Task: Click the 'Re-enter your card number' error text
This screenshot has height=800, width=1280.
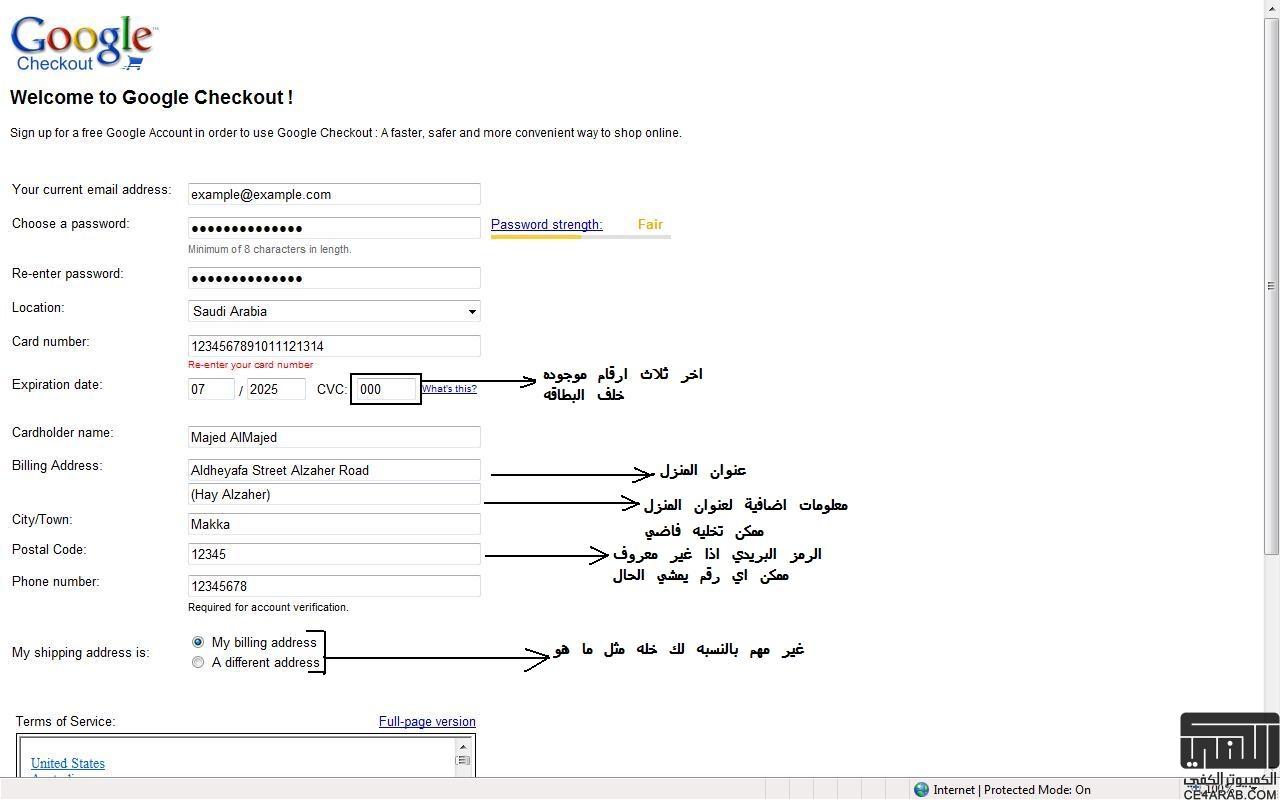Action: click(250, 365)
